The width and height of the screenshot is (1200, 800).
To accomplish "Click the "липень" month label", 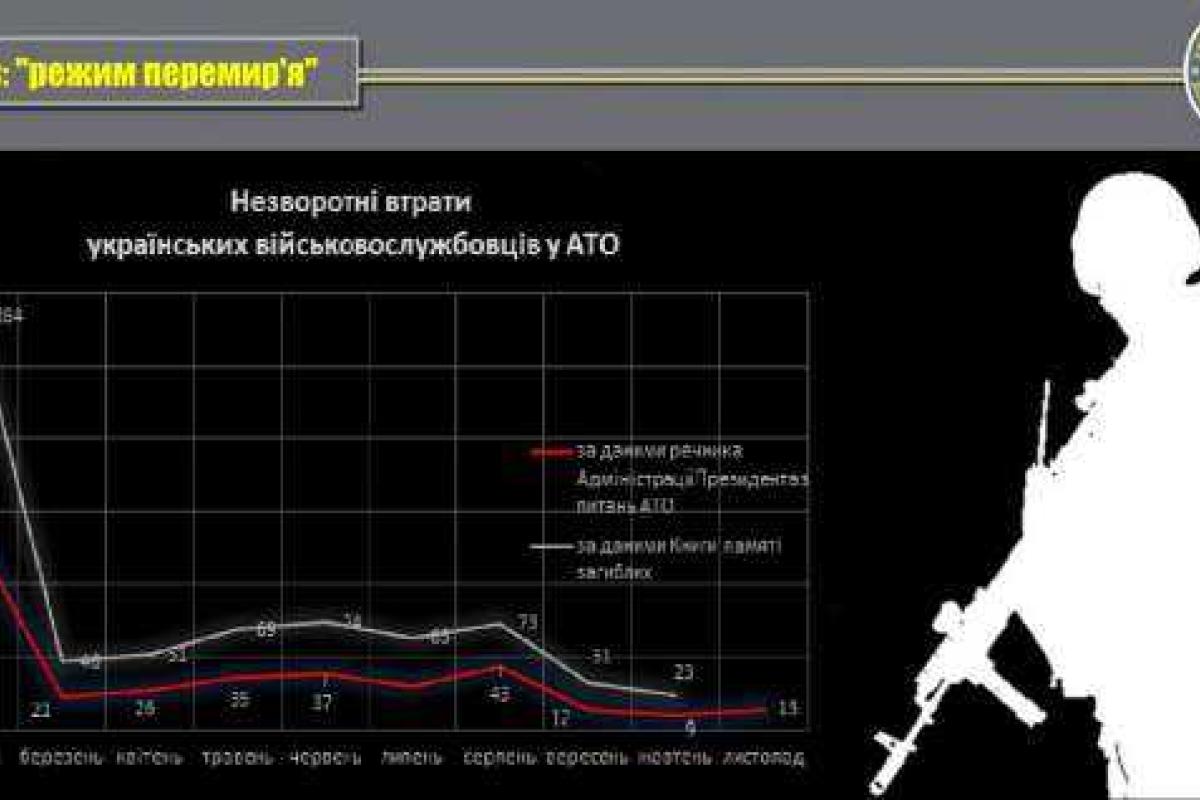I will (x=411, y=757).
